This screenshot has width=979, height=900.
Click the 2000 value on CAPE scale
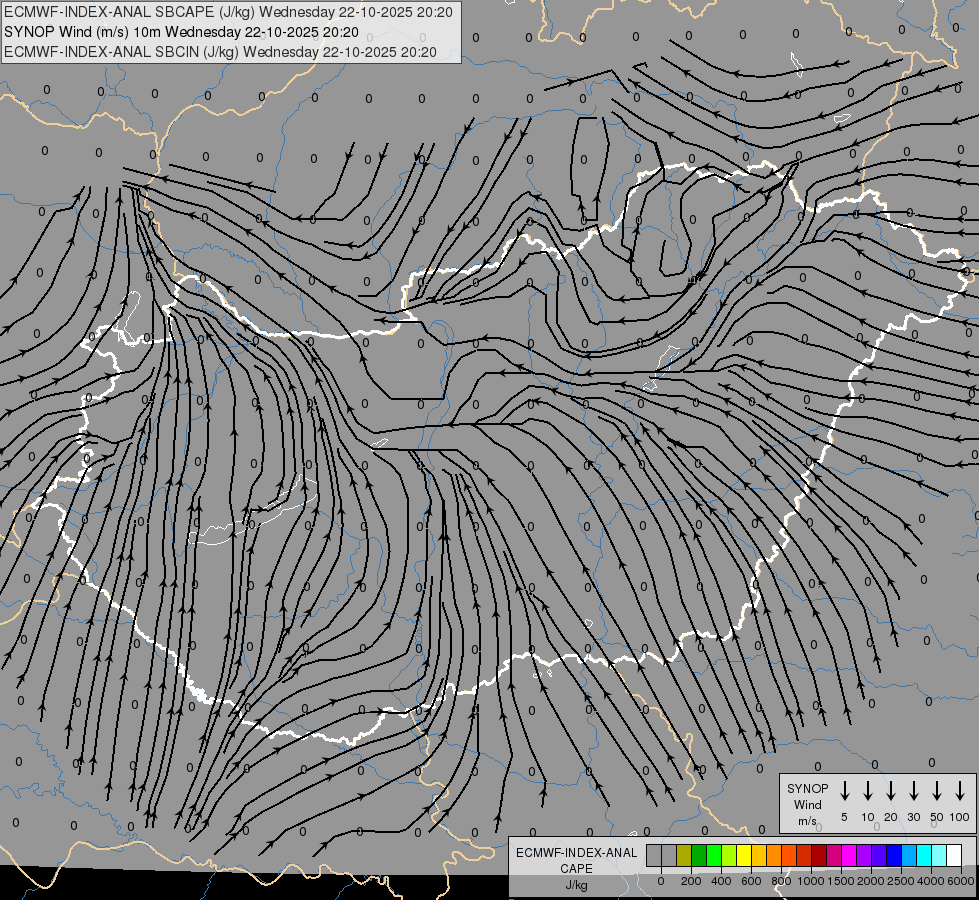point(871,881)
